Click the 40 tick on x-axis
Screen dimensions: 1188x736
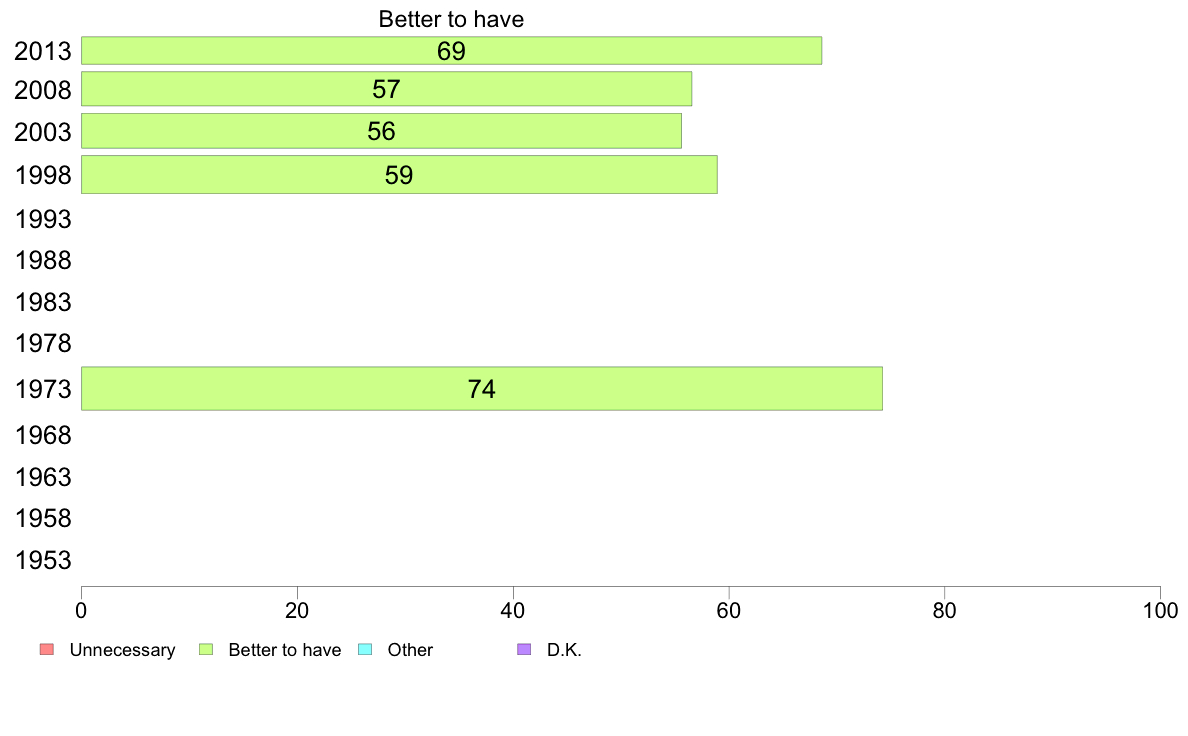point(513,611)
